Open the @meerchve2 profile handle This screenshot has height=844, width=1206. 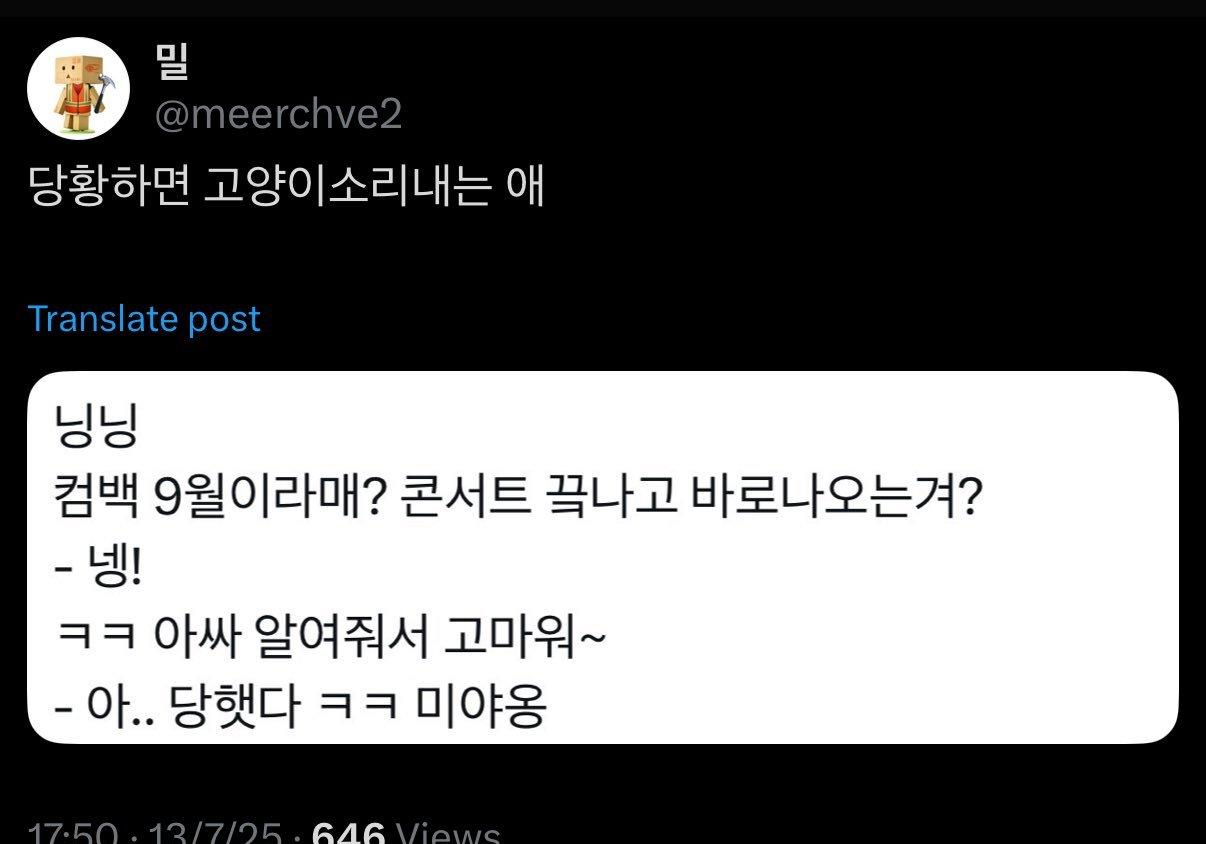(278, 114)
